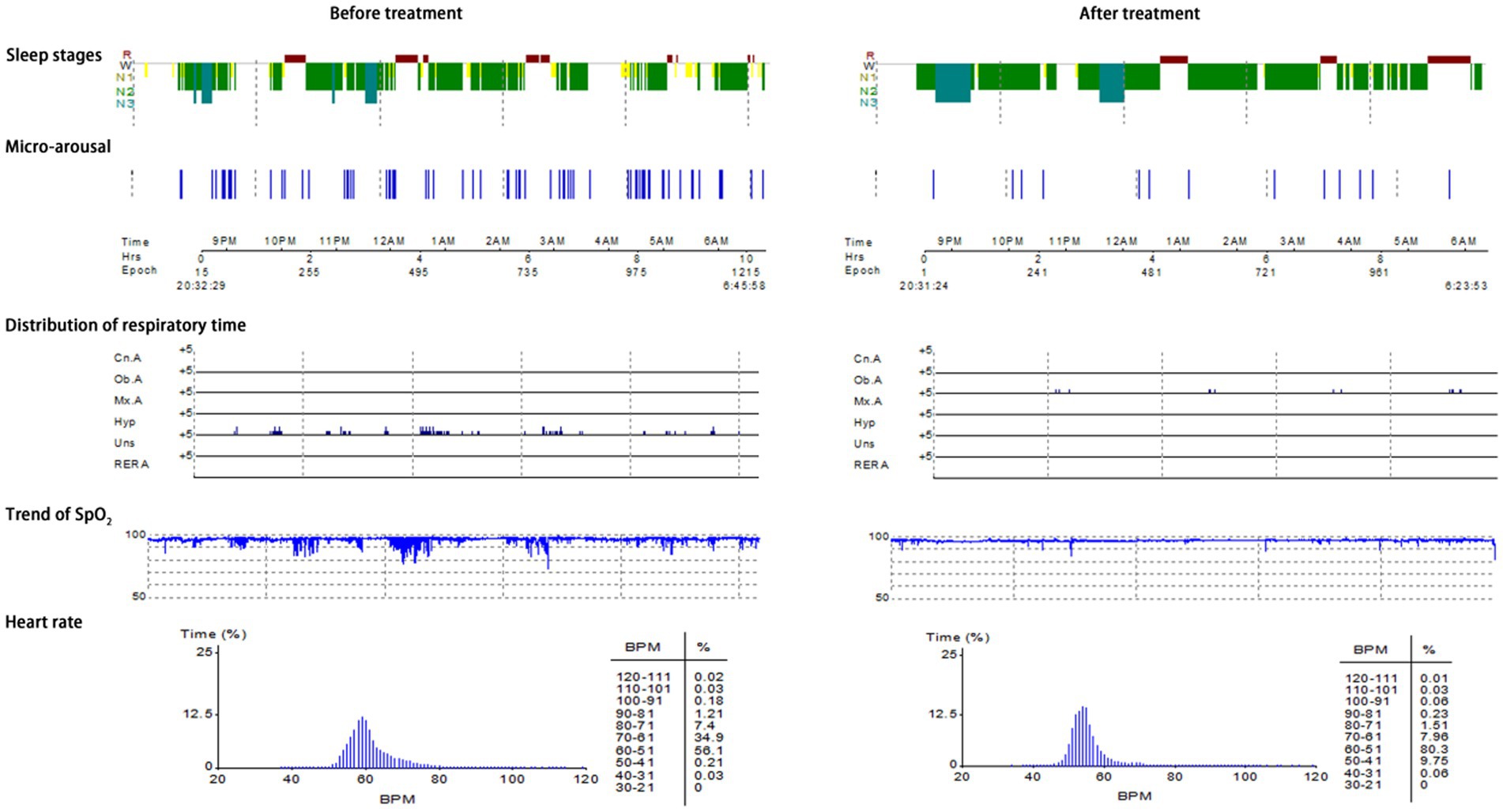Image resolution: width=1503 pixels, height=812 pixels.
Task: Click "Hyp" label in before-treatment respiratory chart
Action: click(124, 422)
